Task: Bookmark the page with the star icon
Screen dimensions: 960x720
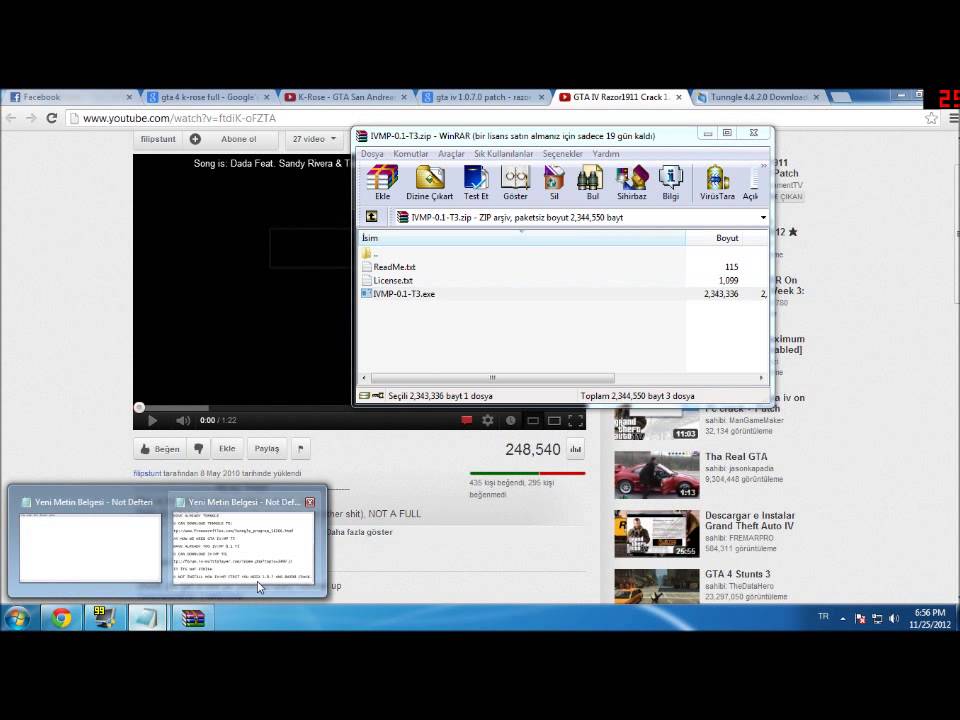Action: 931,118
